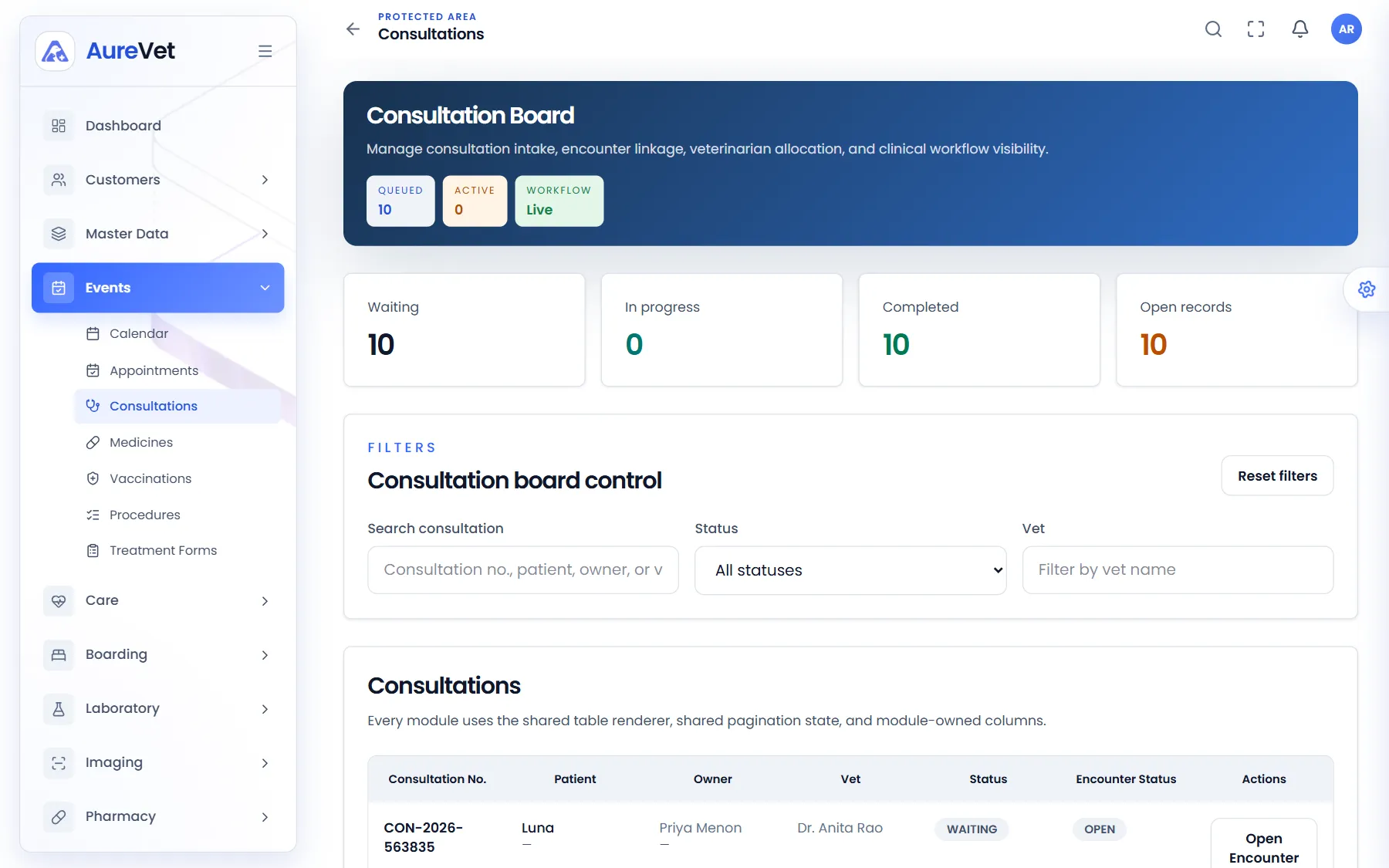Select the Consultations menu item

(x=177, y=406)
